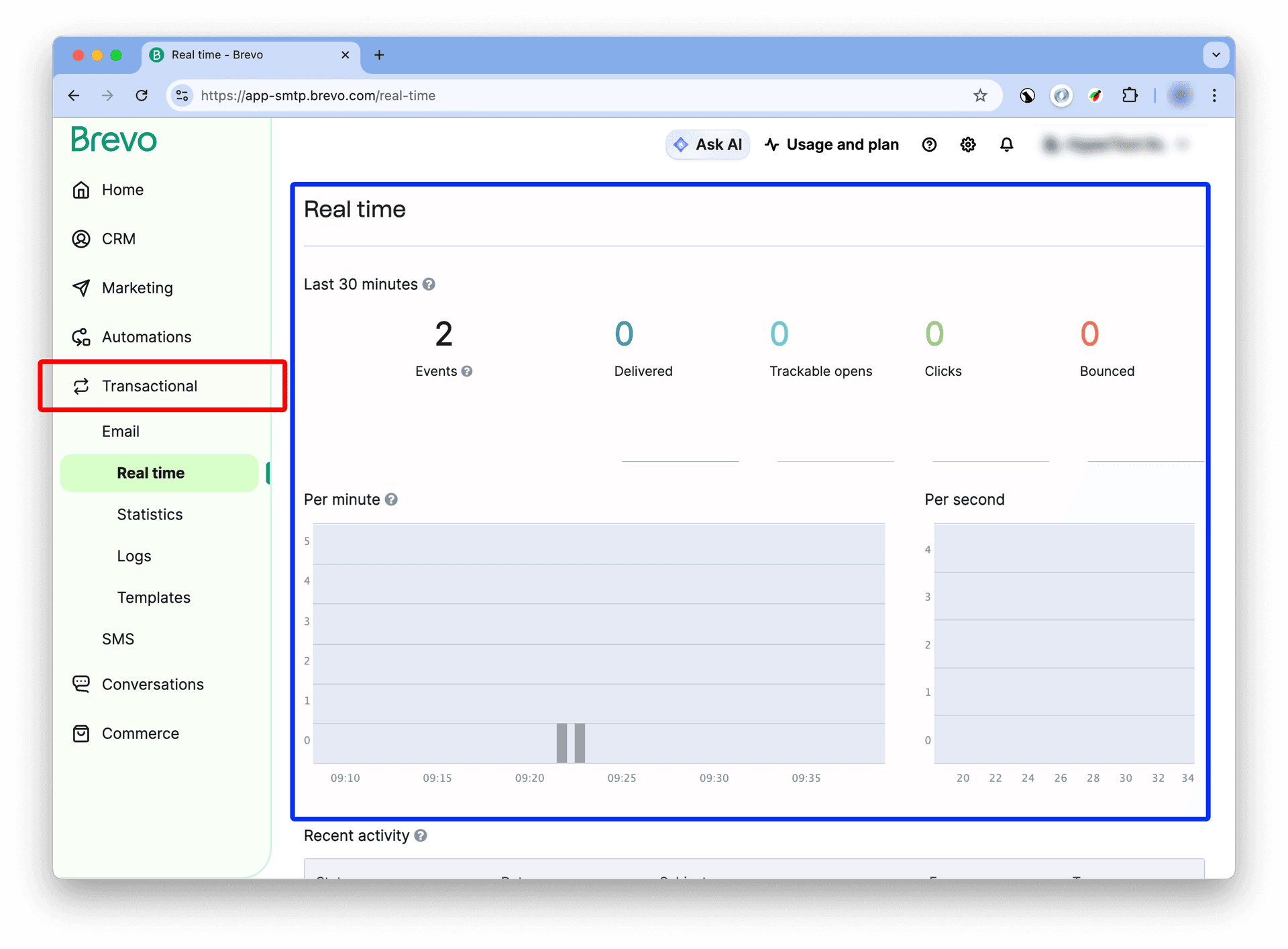The width and height of the screenshot is (1288, 949).
Task: Open the blurred account name dropdown
Action: (1115, 144)
